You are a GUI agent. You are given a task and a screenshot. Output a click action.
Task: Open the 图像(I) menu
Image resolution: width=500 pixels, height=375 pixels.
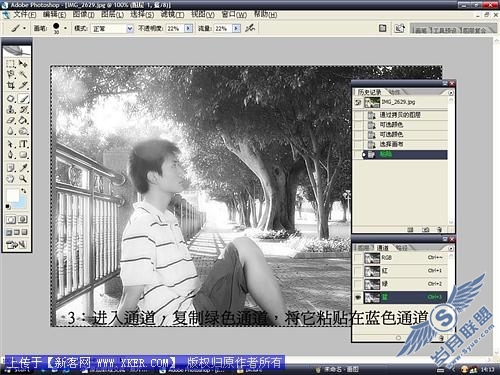(x=83, y=15)
